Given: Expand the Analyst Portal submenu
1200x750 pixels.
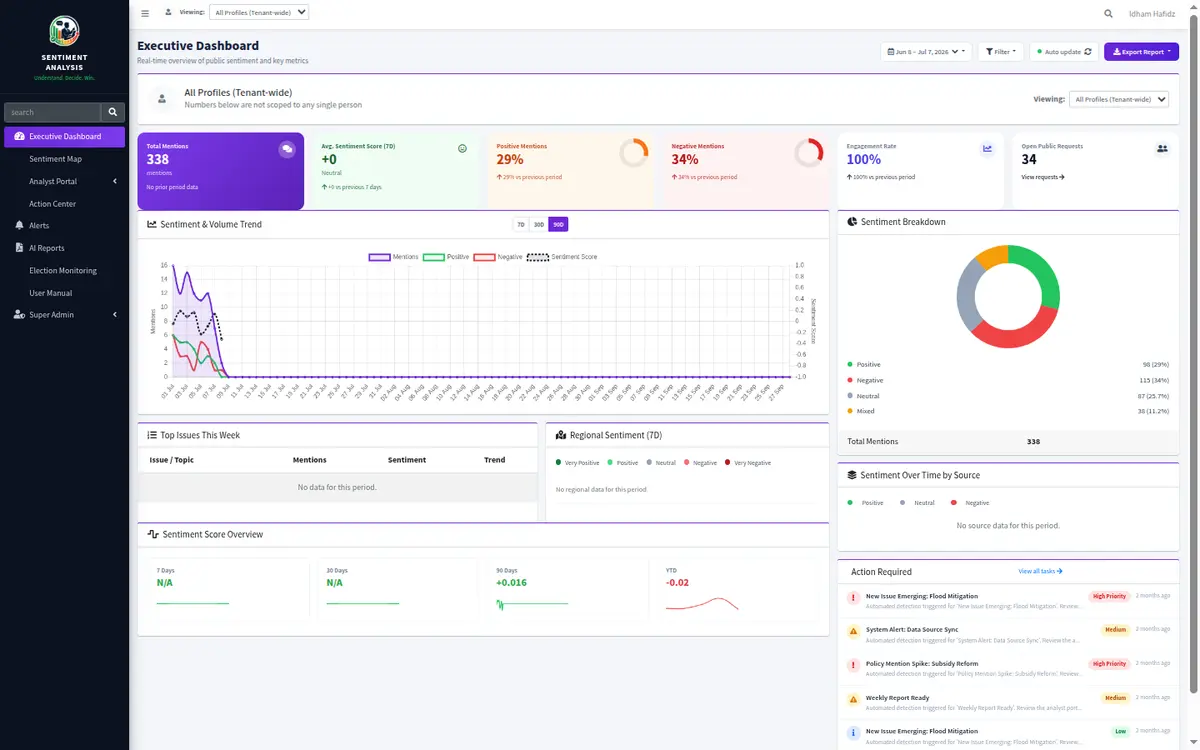Looking at the screenshot, I should pos(64,181).
